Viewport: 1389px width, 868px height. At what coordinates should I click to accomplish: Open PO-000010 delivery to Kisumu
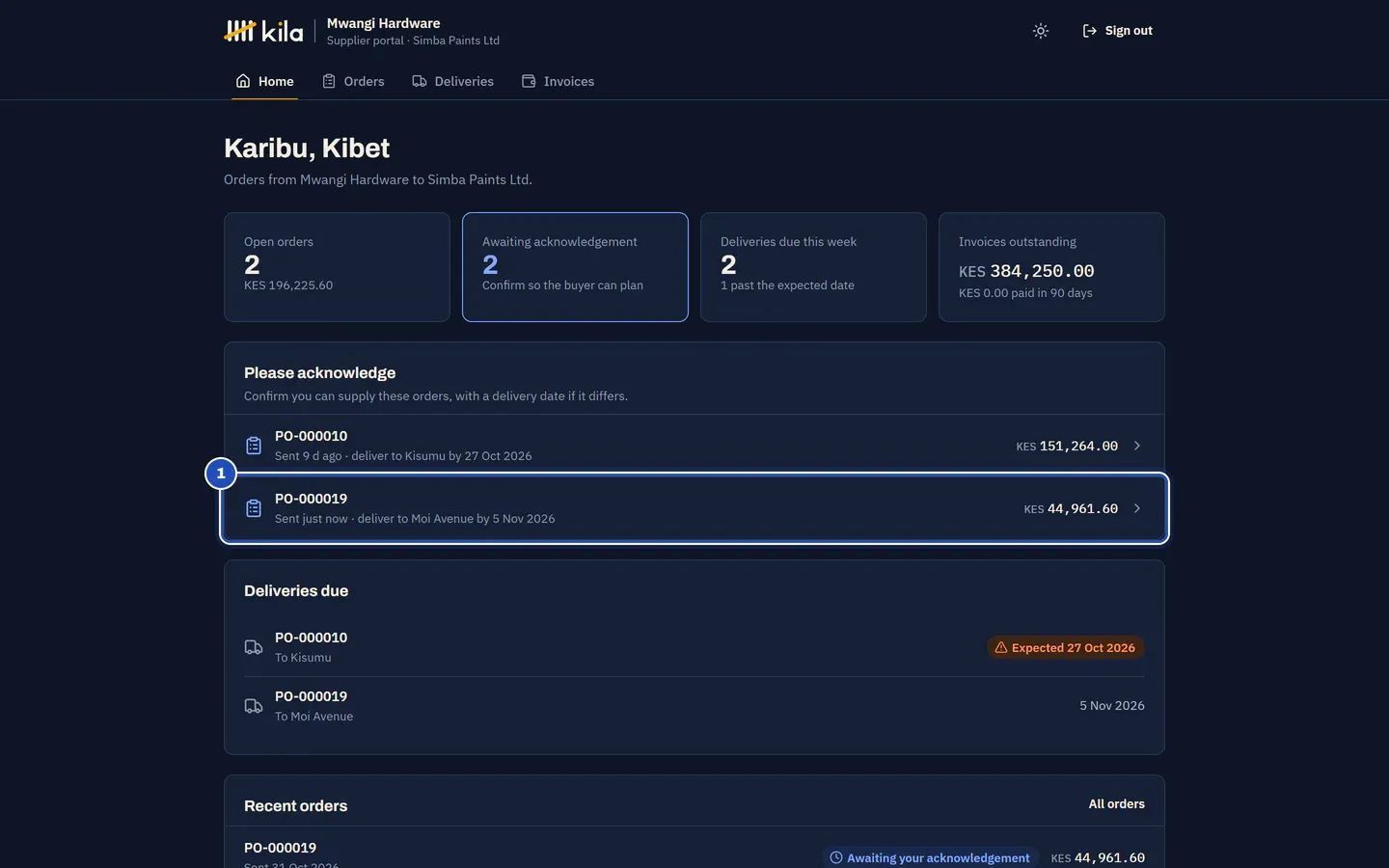pos(694,647)
